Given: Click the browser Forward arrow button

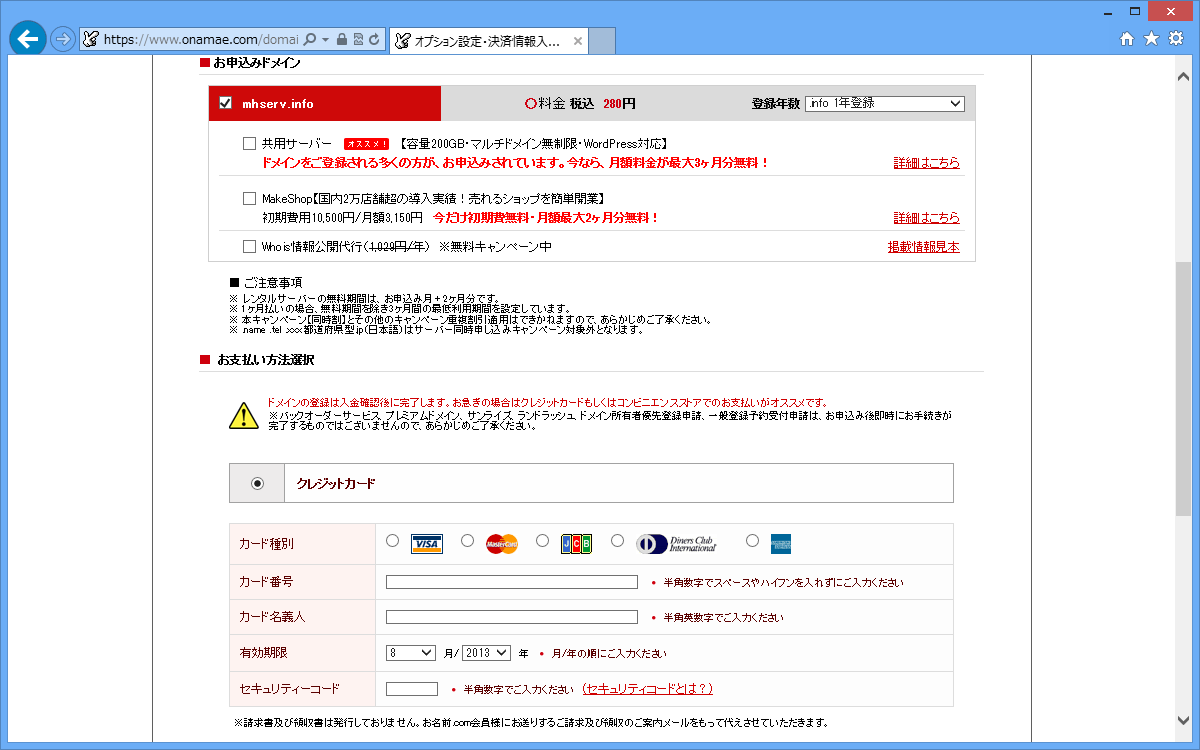Looking at the screenshot, I should pos(63,39).
